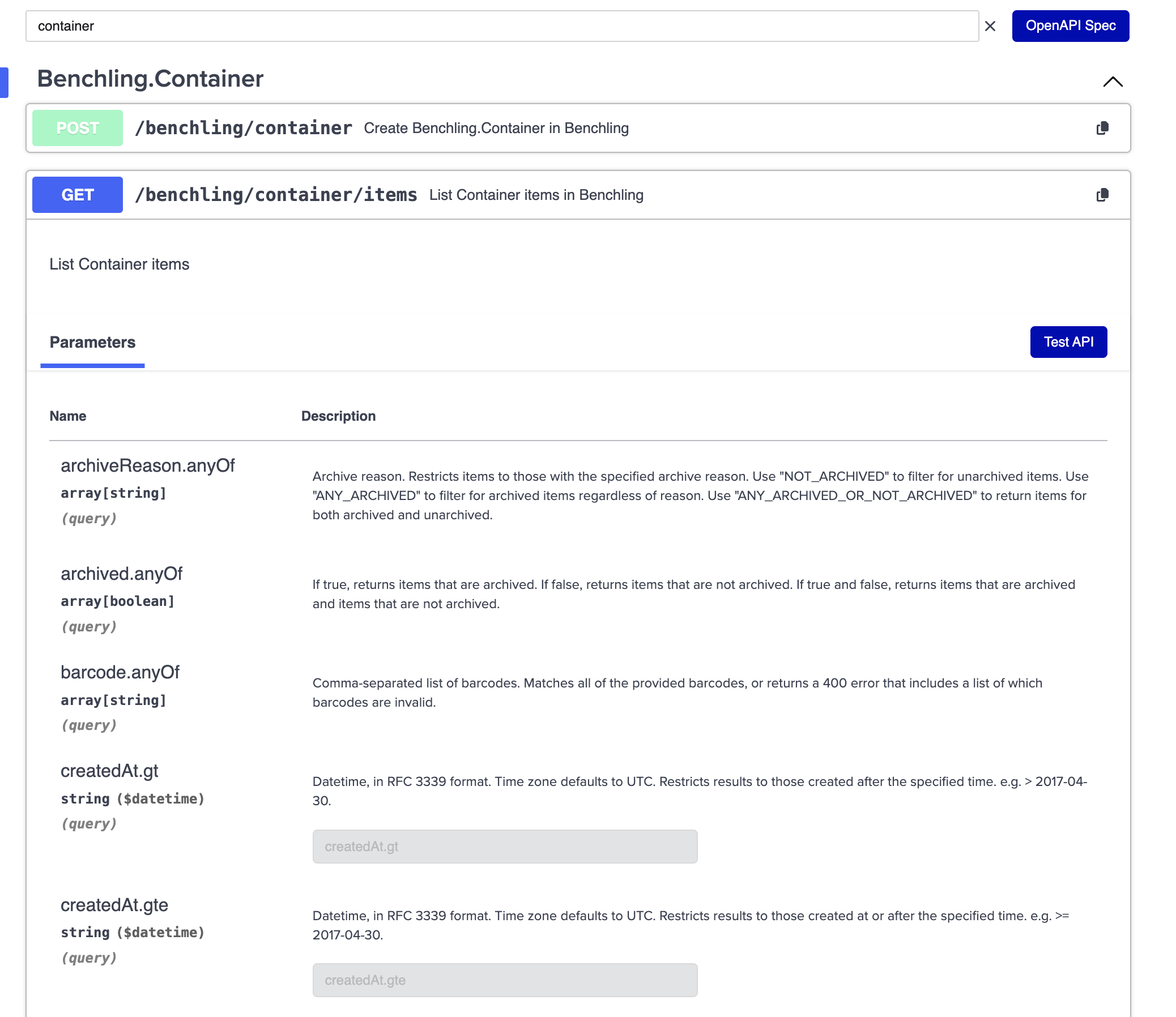Click the createdAt.gte description mentioning '>= 2017-04-30'
The height and width of the screenshot is (1017, 1176).
click(691, 926)
